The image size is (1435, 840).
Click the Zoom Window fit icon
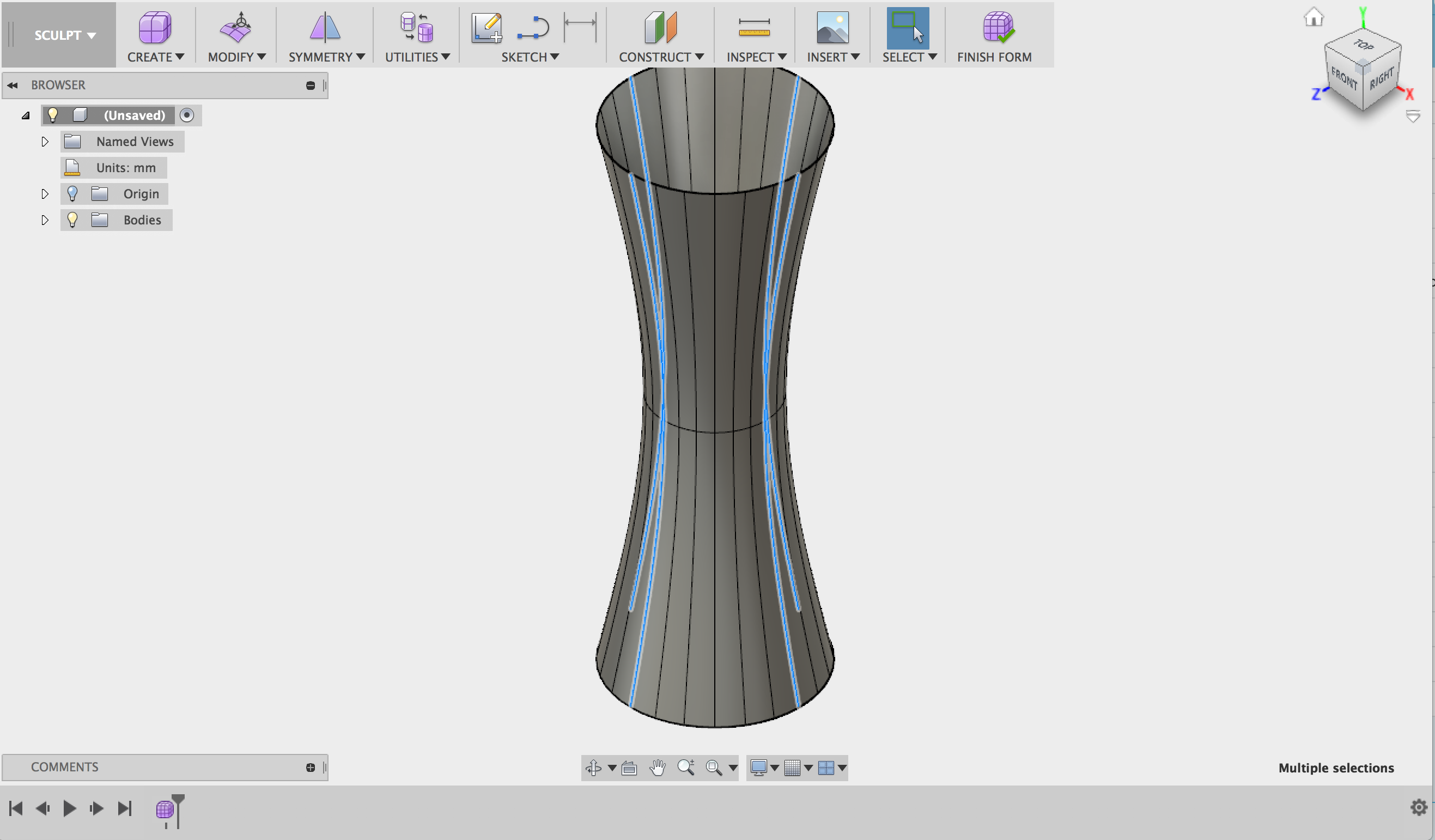[x=714, y=768]
